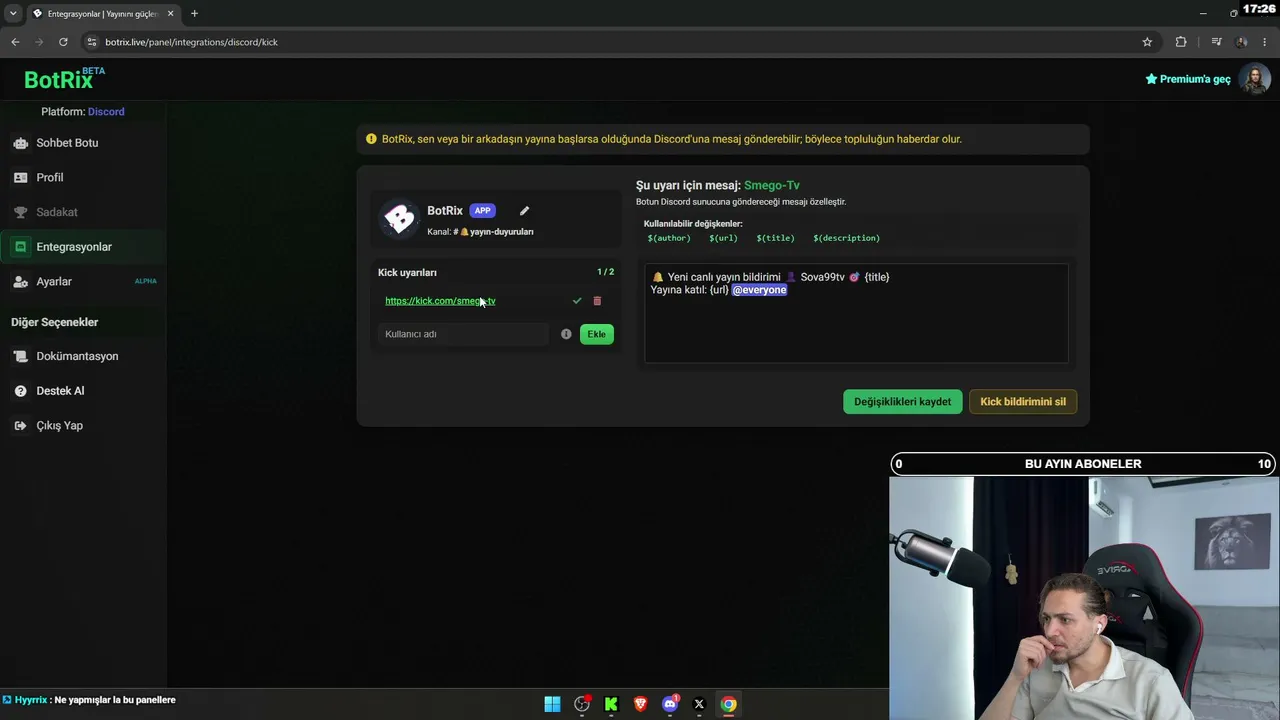Close the Entegrasyonlar browser tab
The width and height of the screenshot is (1280, 720).
(x=171, y=14)
